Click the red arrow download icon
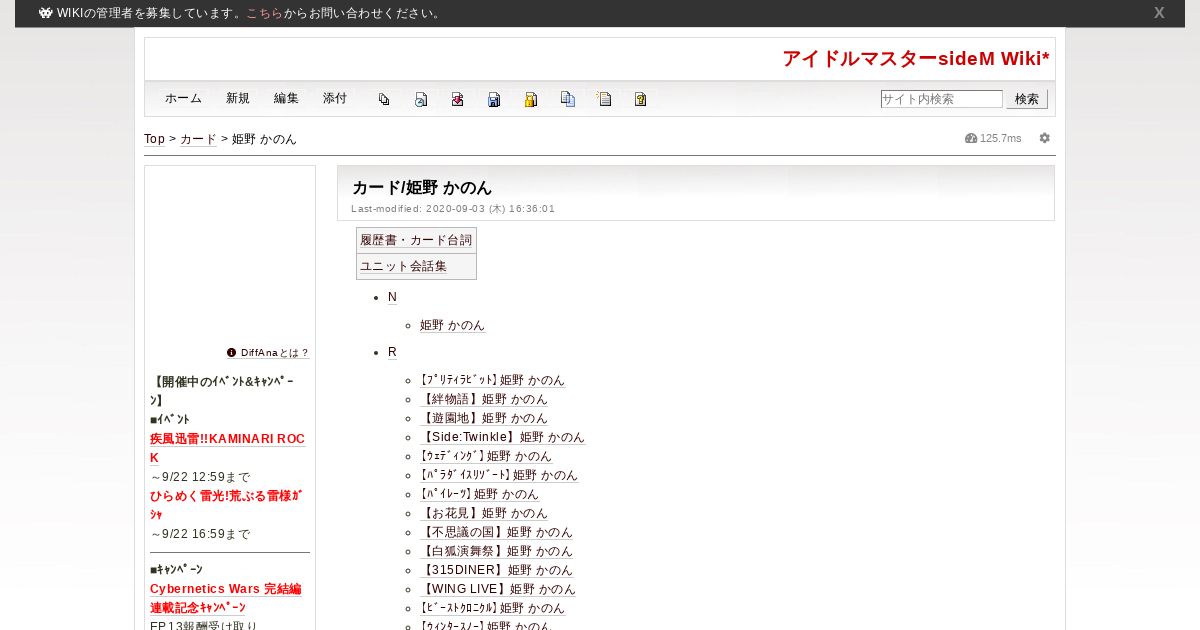The width and height of the screenshot is (1200, 630). pos(457,99)
